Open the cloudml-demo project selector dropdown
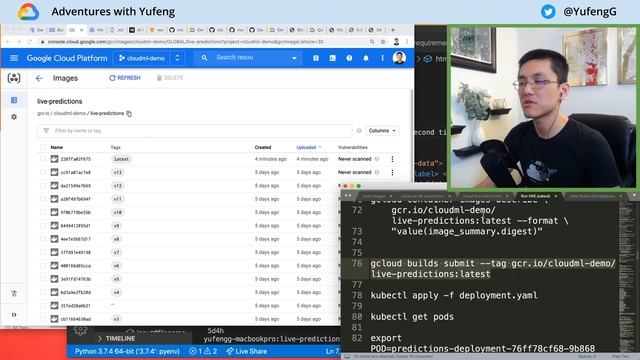Screen dimensions: 640x360 point(149,58)
